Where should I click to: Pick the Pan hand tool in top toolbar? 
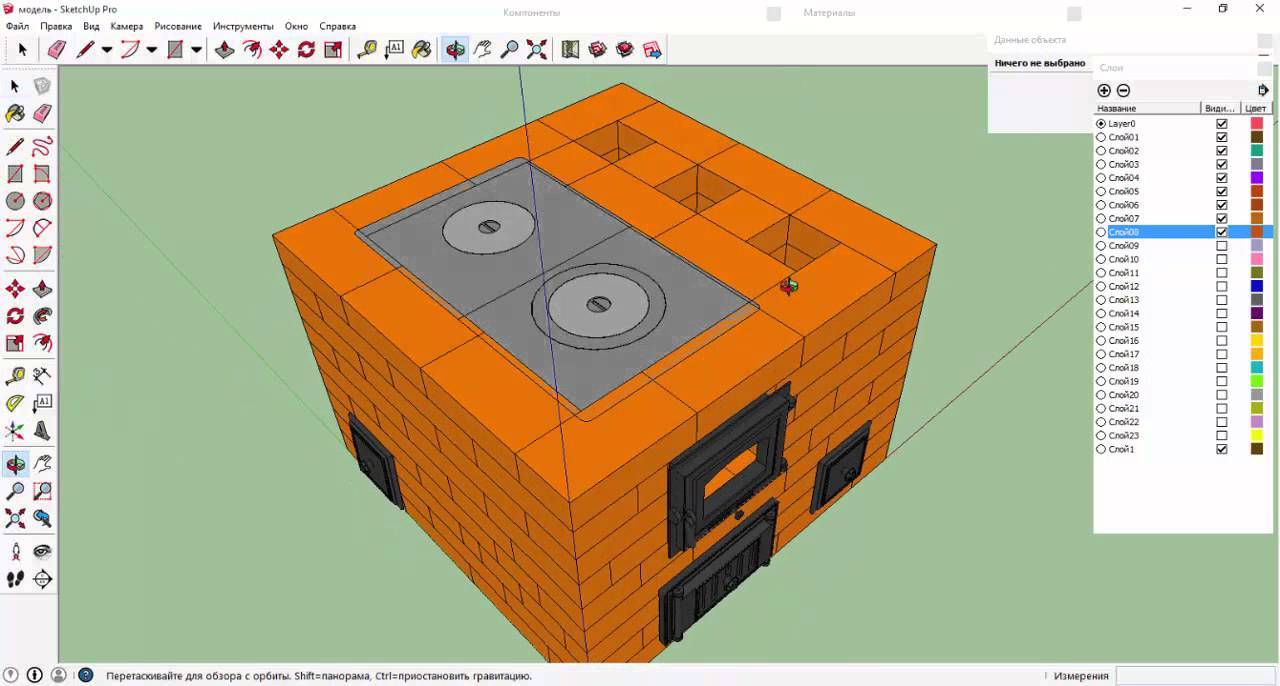(x=482, y=49)
